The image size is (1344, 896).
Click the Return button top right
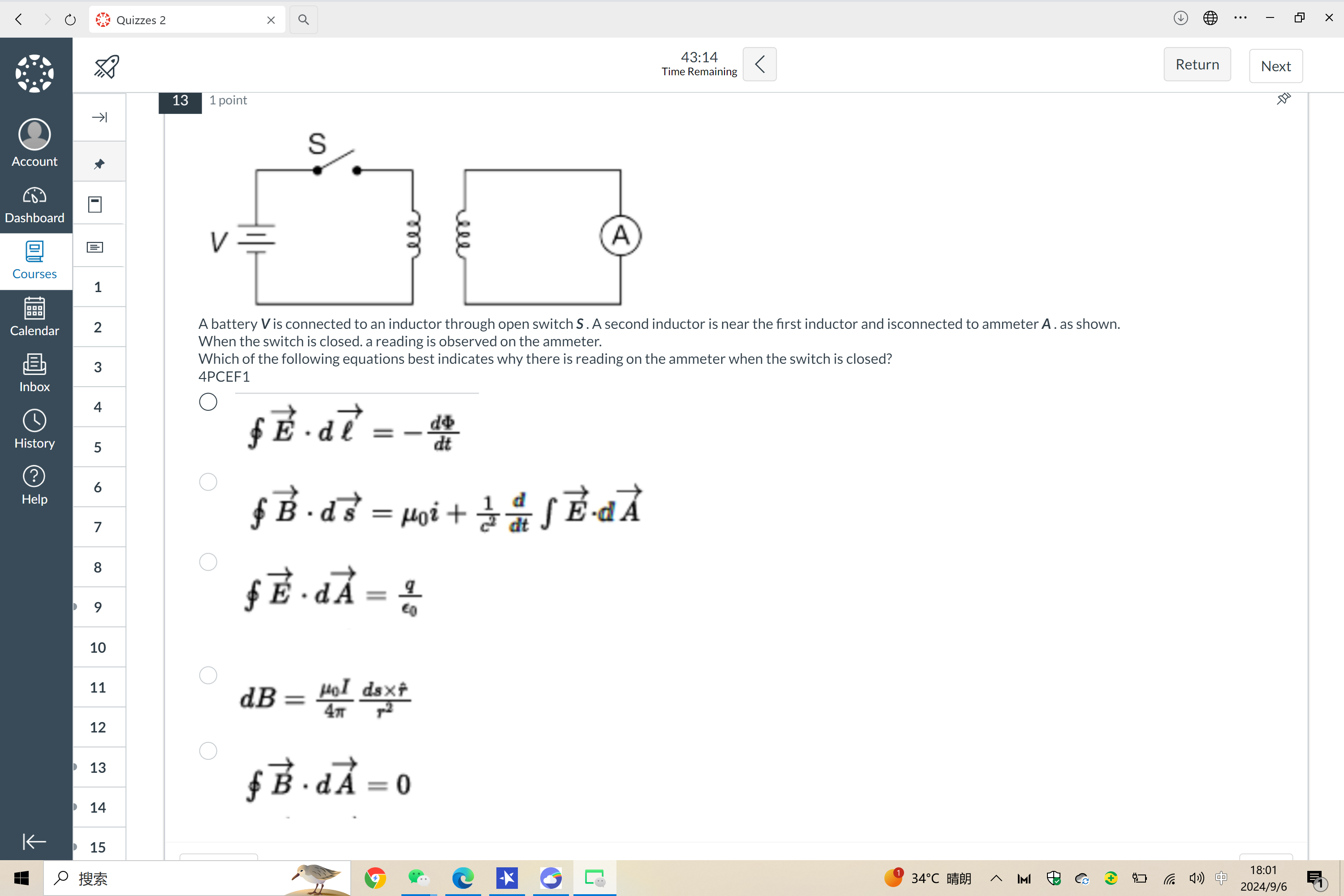(1198, 65)
